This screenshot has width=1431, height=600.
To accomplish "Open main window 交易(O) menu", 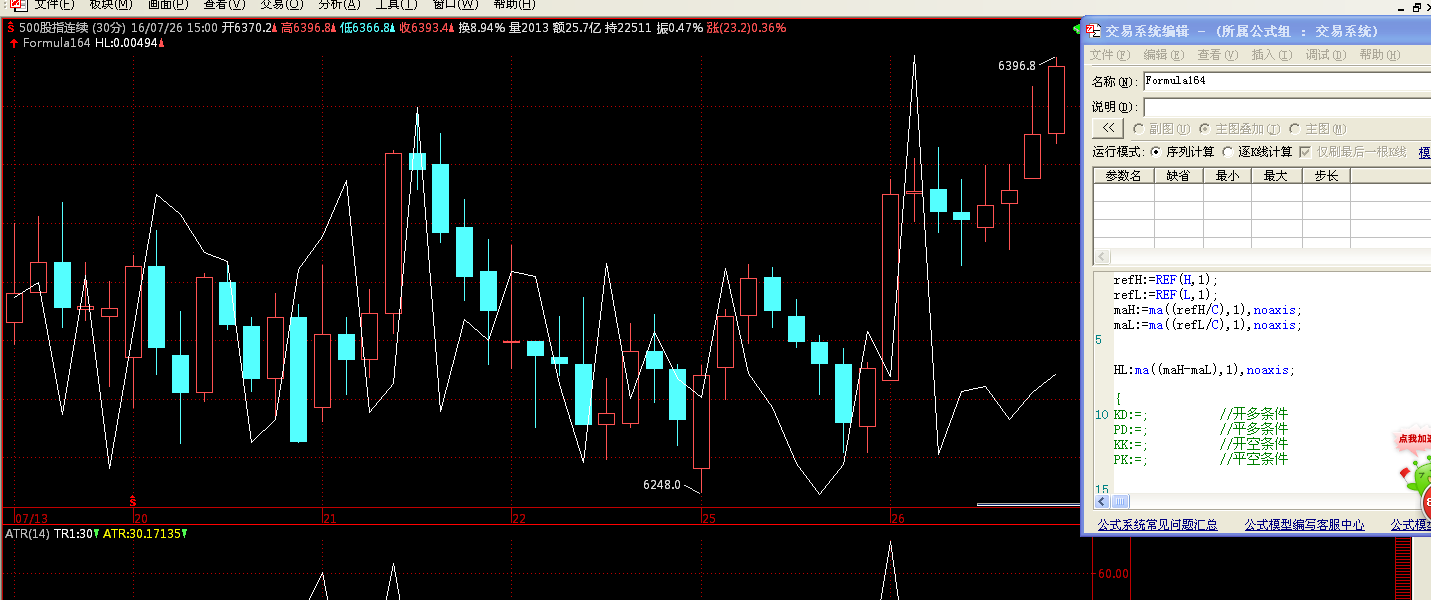I will click(281, 5).
